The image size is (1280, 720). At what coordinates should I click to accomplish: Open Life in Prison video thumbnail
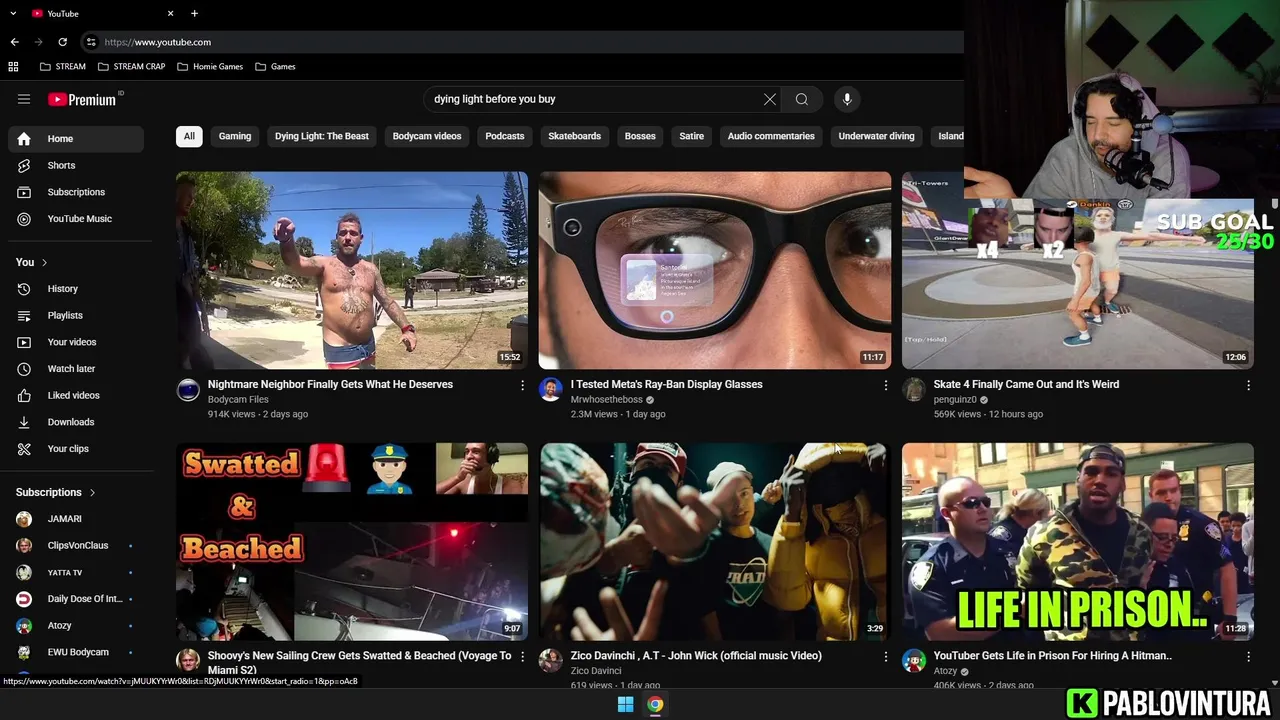coord(1078,541)
